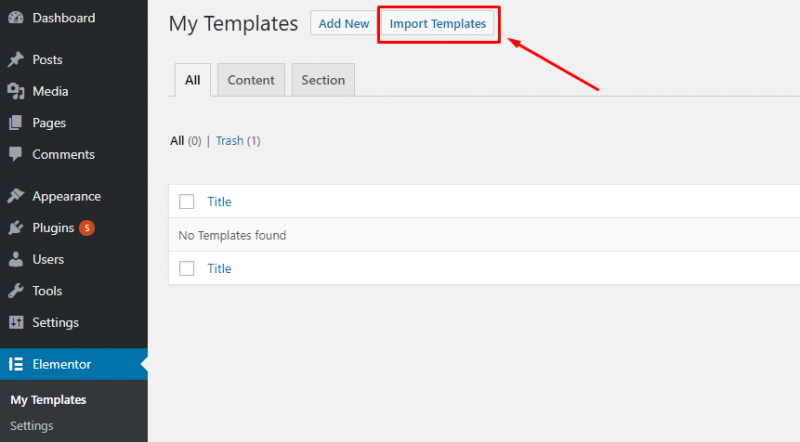
Task: Sort templates by the header Title link
Action: (219, 202)
